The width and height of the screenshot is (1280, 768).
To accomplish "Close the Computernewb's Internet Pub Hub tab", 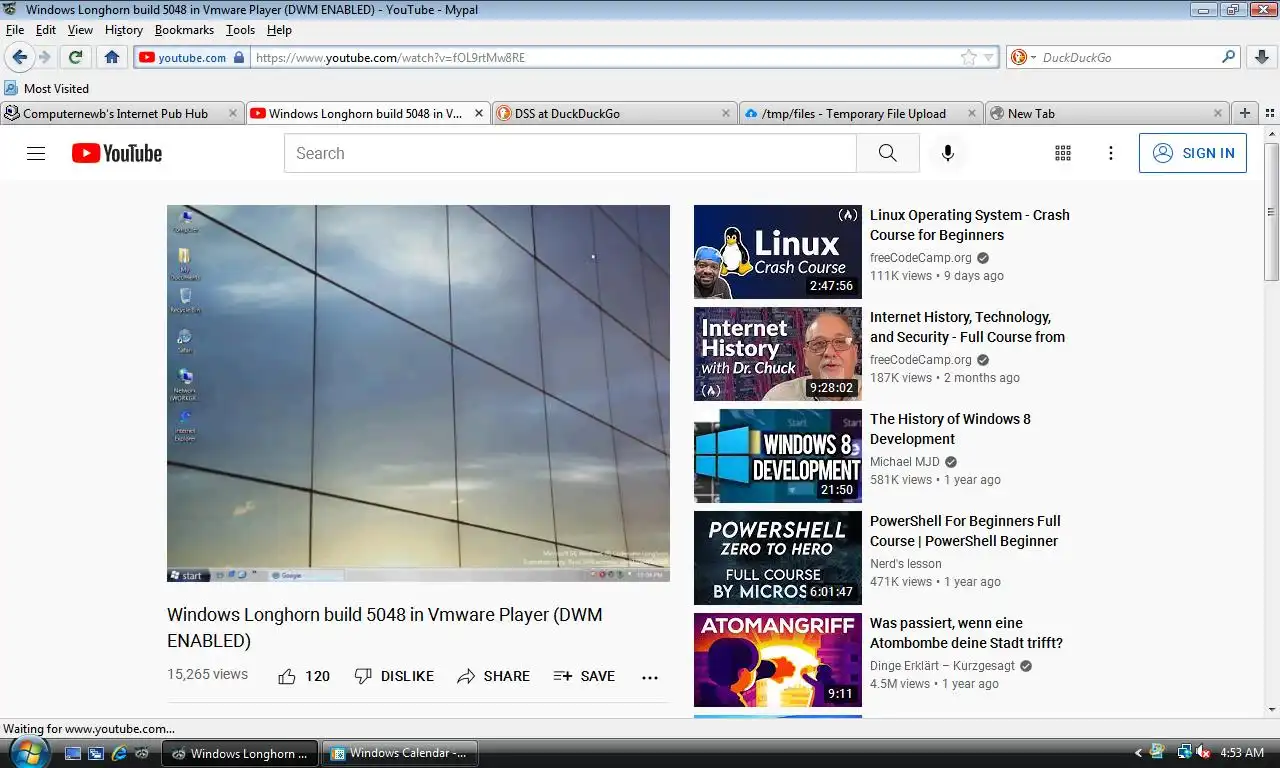I will click(x=231, y=113).
